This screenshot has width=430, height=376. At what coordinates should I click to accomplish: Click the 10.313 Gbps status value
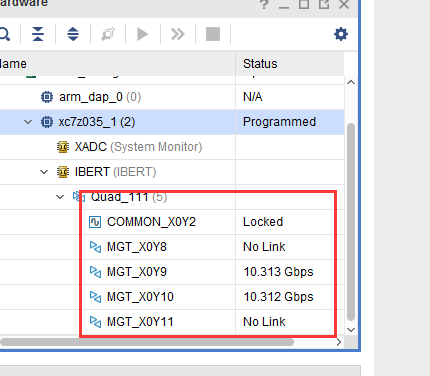[278, 272]
